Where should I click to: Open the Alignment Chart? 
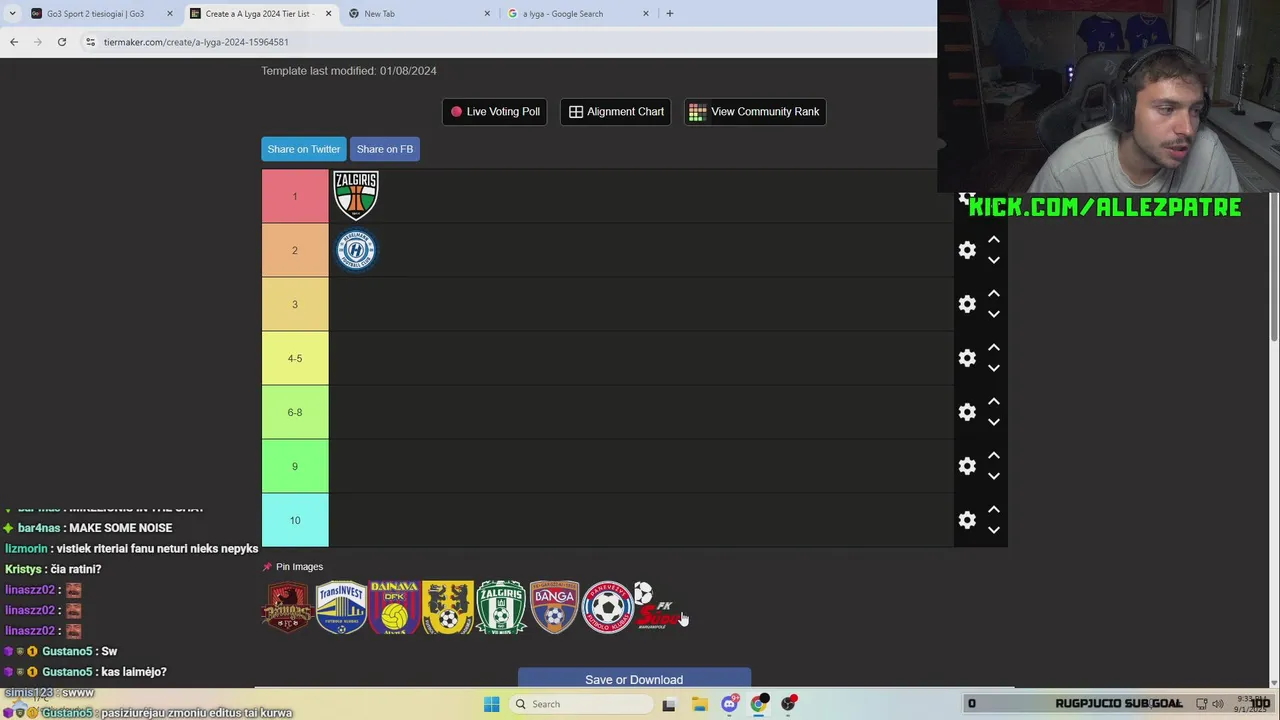[616, 112]
